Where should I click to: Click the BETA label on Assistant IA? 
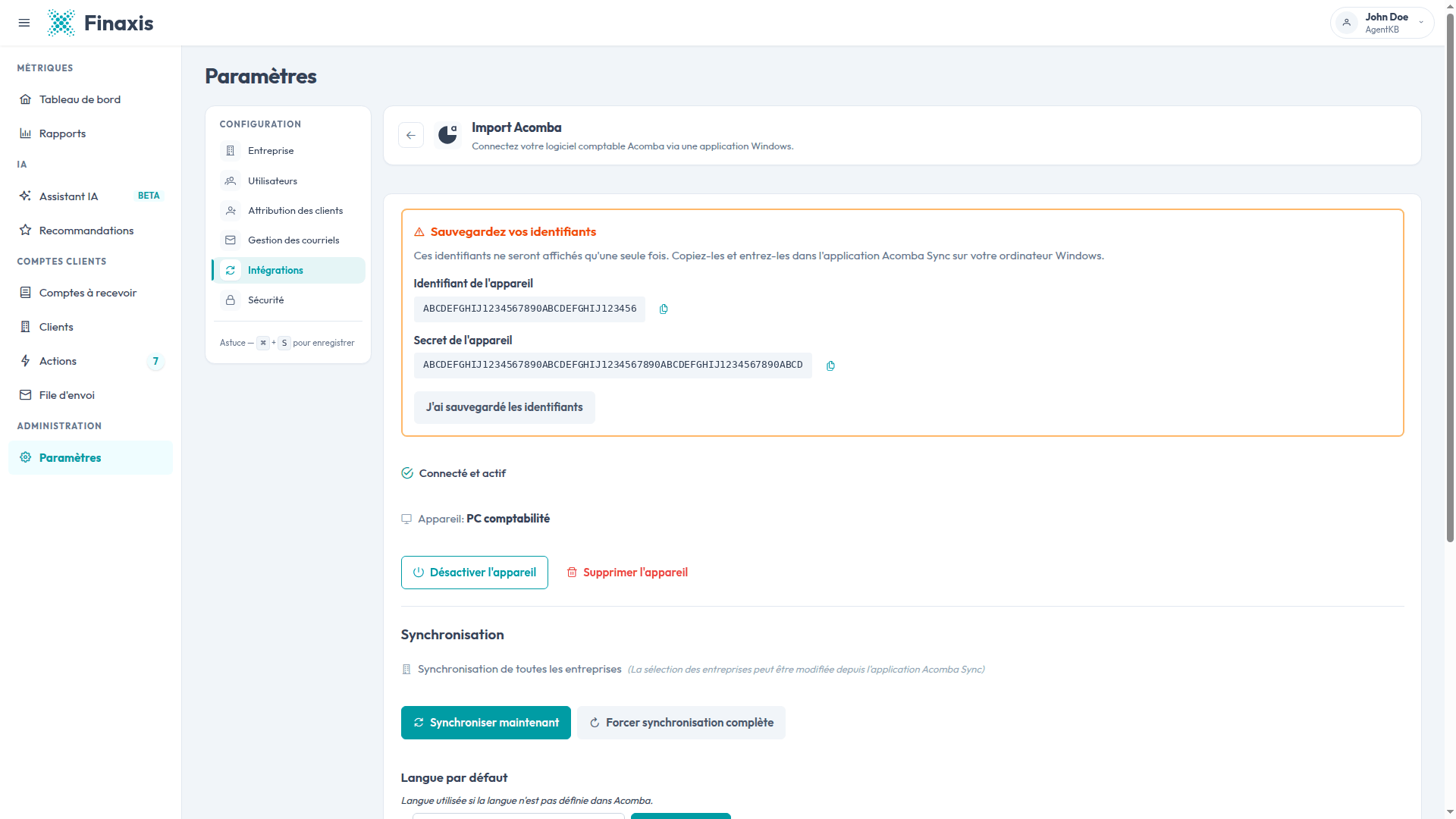pos(149,196)
